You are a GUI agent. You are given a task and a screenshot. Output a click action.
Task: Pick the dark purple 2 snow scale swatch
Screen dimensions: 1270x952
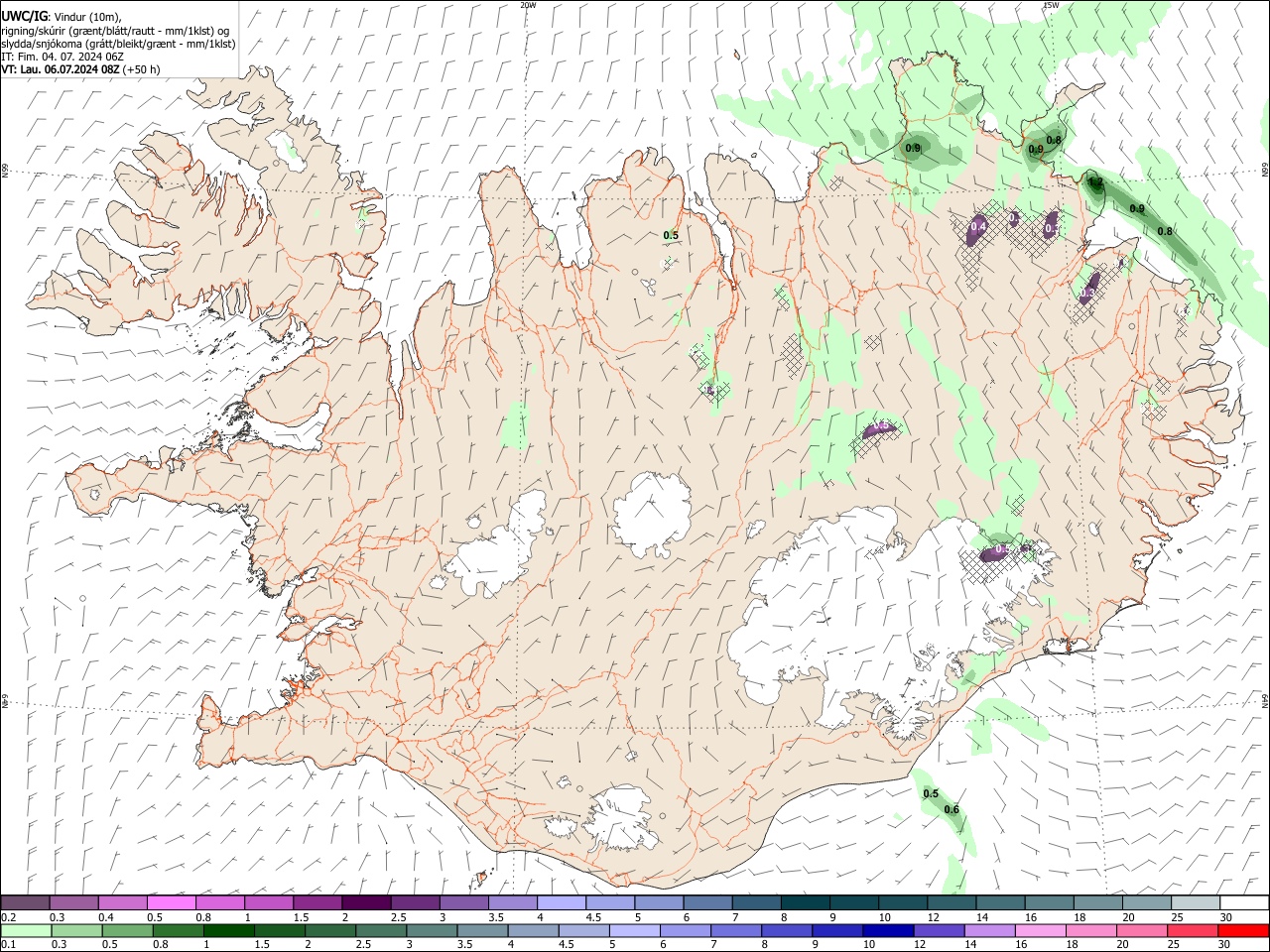click(365, 903)
